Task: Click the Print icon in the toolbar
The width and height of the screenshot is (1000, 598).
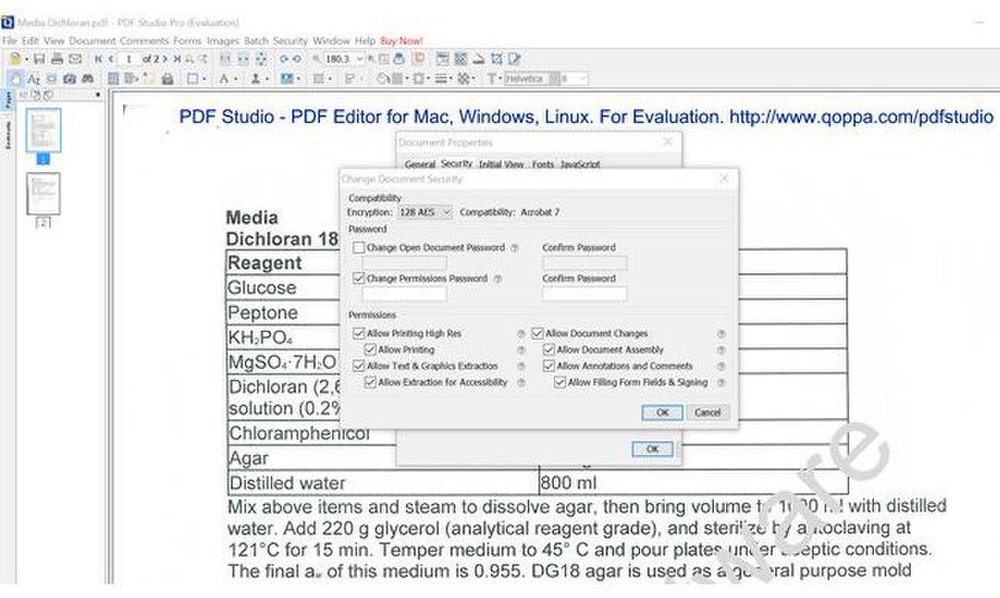Action: pyautogui.click(x=57, y=59)
